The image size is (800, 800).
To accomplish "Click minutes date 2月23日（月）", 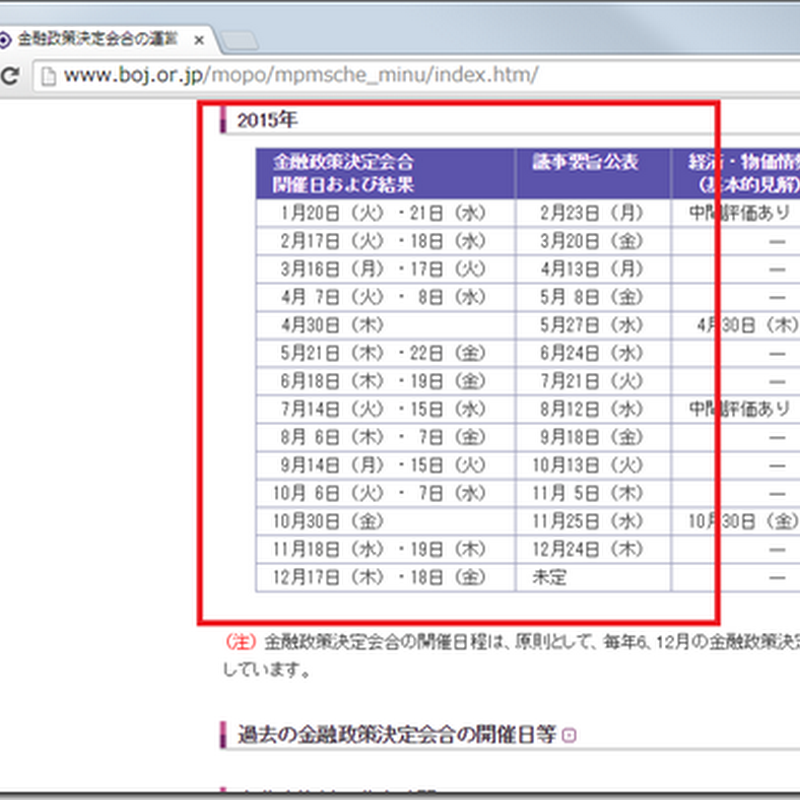I will 592,213.
